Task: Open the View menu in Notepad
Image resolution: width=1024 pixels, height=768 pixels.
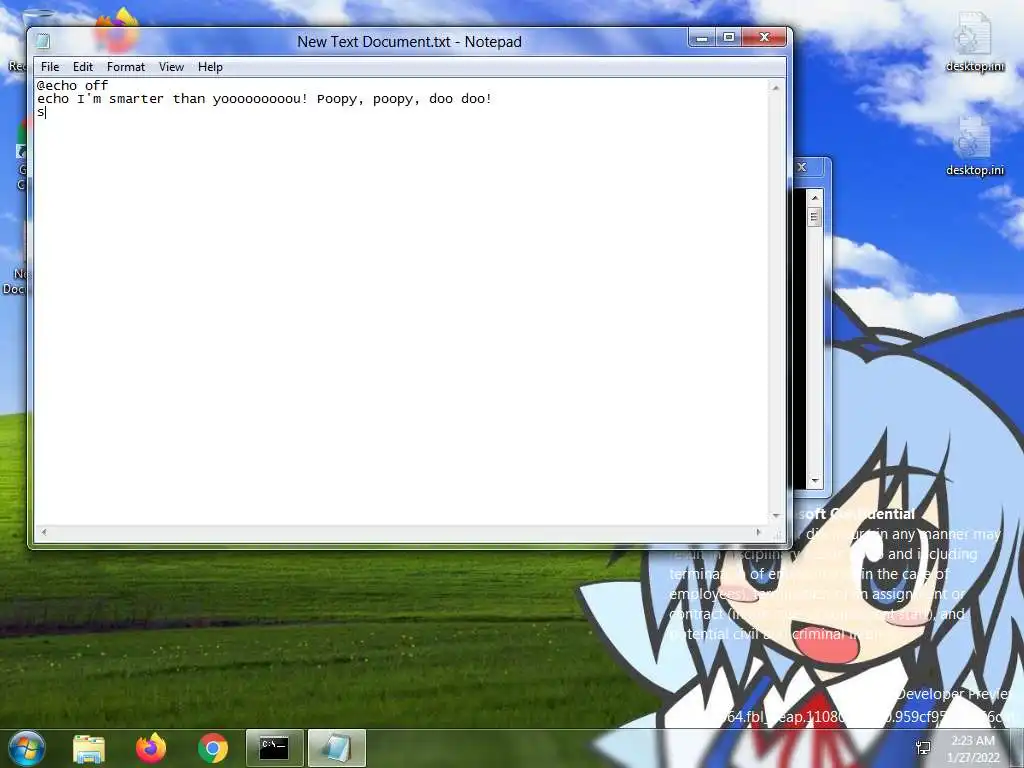Action: [x=171, y=67]
